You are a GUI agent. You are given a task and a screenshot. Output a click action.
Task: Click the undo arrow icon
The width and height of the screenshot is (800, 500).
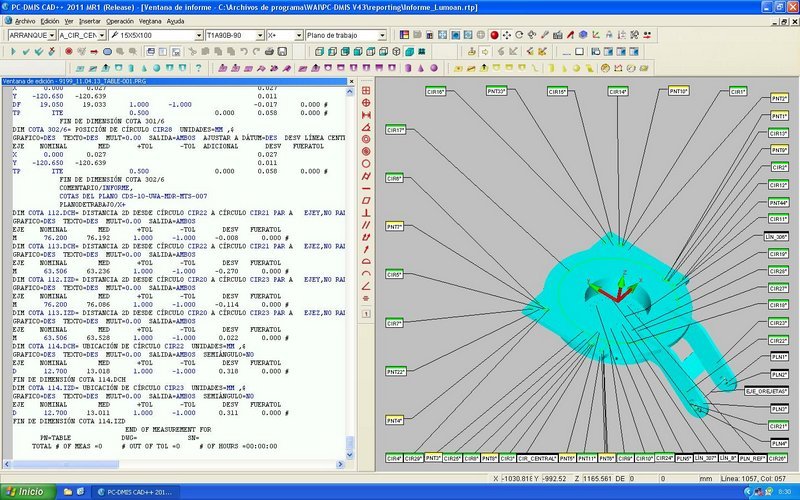pos(244,52)
